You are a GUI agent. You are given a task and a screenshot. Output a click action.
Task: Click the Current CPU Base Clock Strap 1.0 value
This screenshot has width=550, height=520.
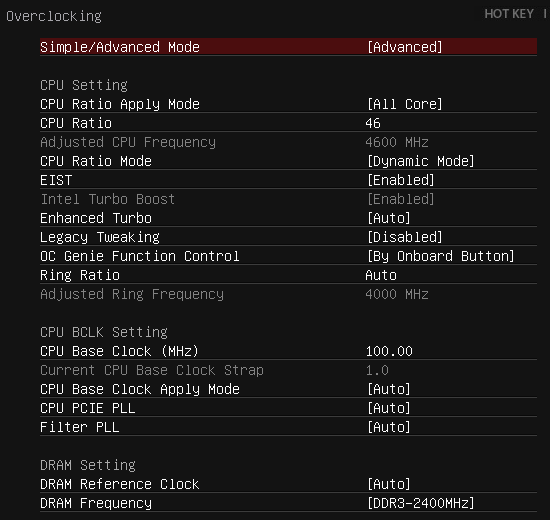pos(377,370)
